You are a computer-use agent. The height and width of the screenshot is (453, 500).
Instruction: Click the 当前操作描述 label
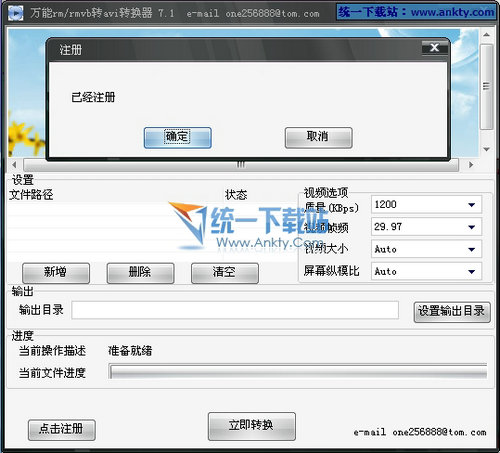tap(52, 351)
